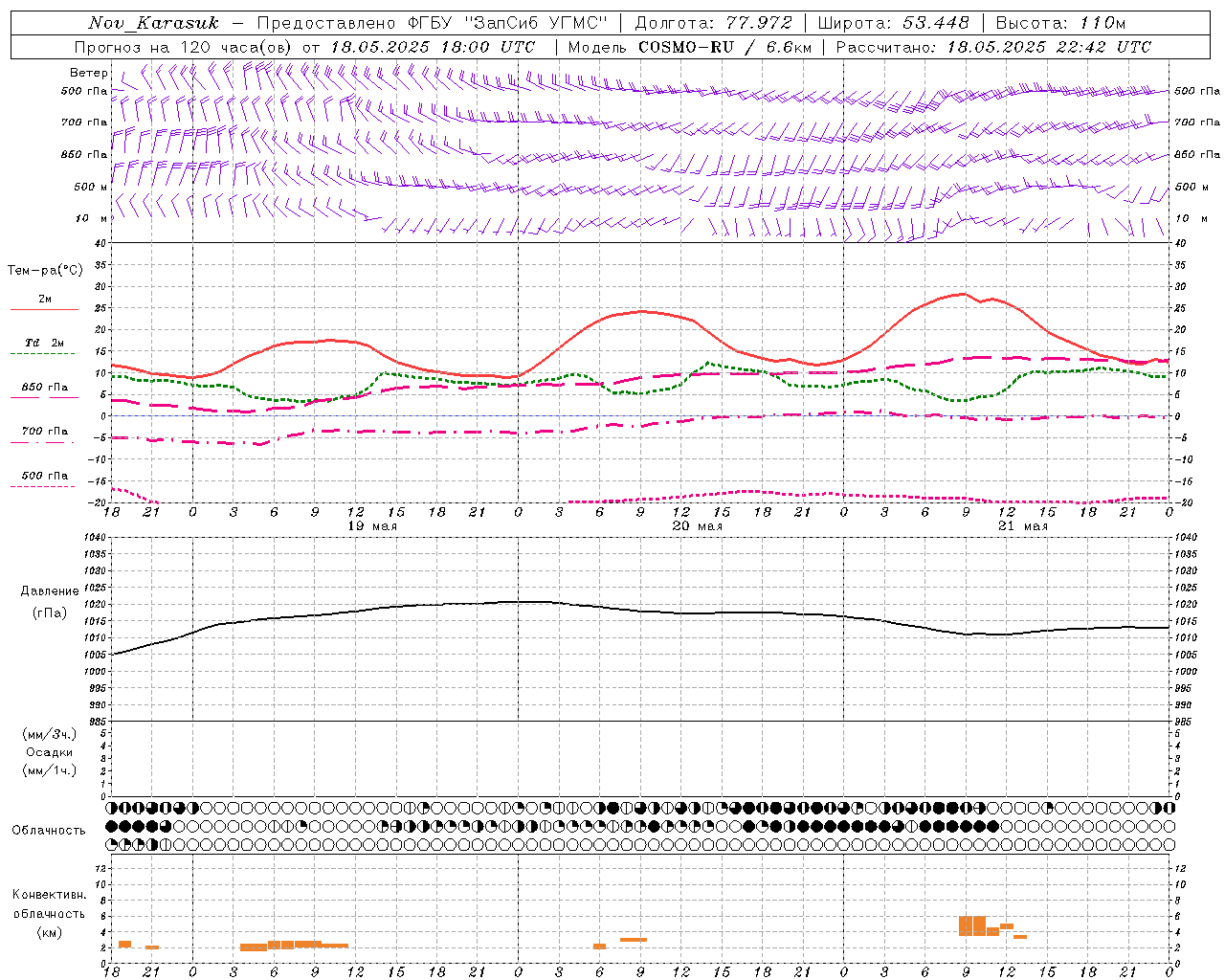Click the 21 мая date label
Screen dimensions: 1225x980
(x=1023, y=526)
